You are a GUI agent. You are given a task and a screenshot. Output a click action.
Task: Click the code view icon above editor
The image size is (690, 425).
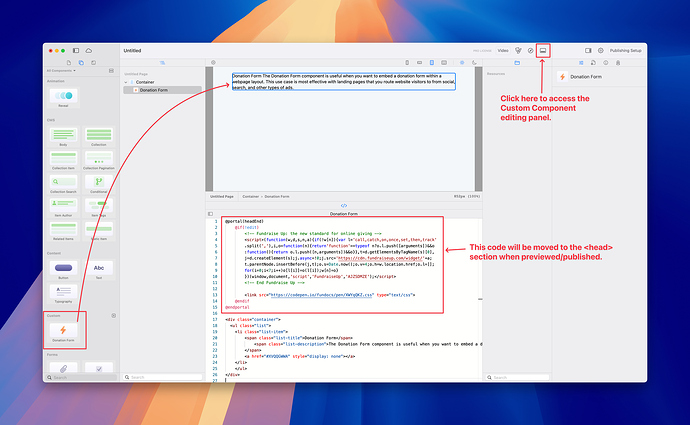coord(344,205)
